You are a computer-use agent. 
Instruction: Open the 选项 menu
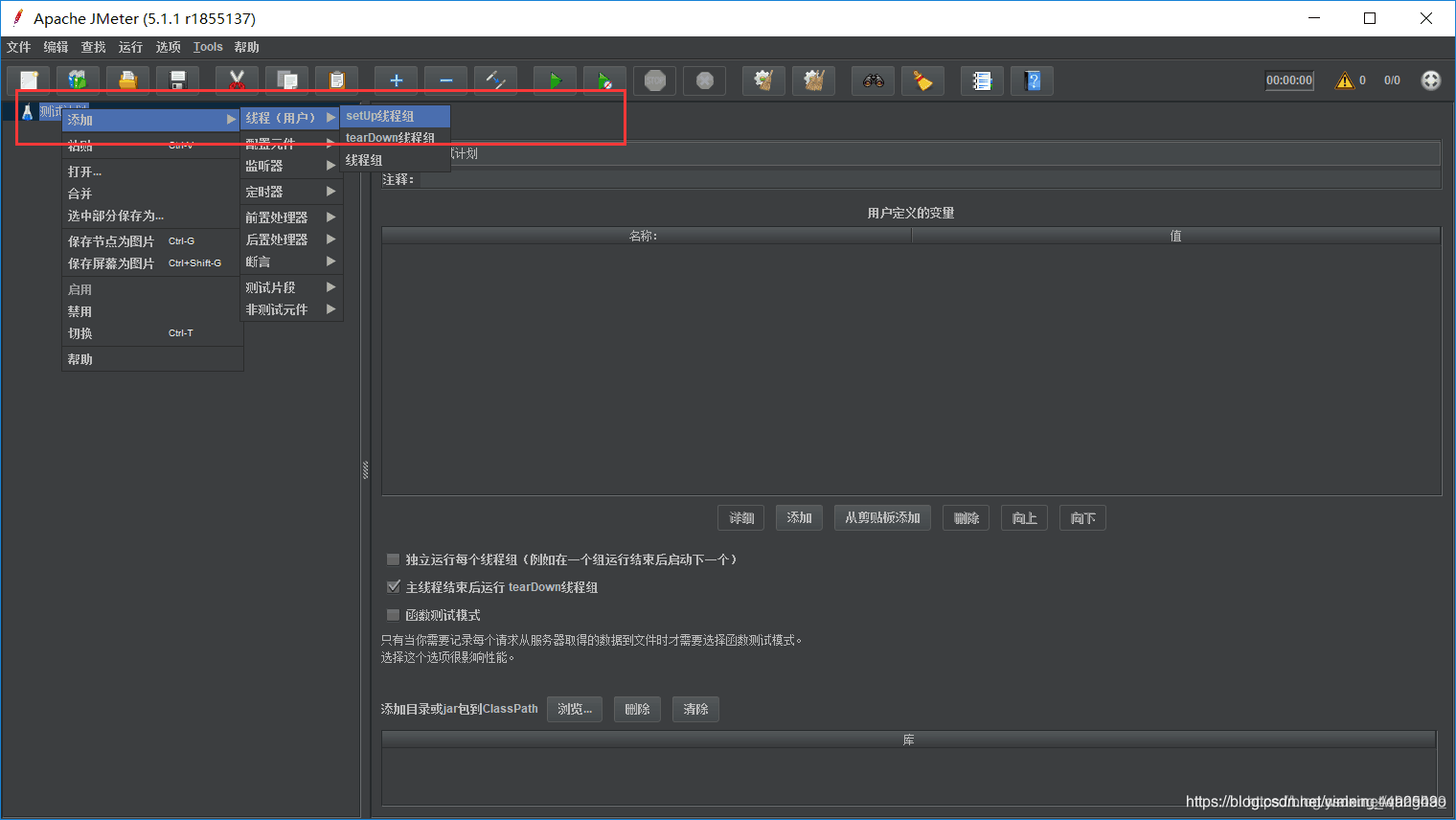tap(168, 47)
